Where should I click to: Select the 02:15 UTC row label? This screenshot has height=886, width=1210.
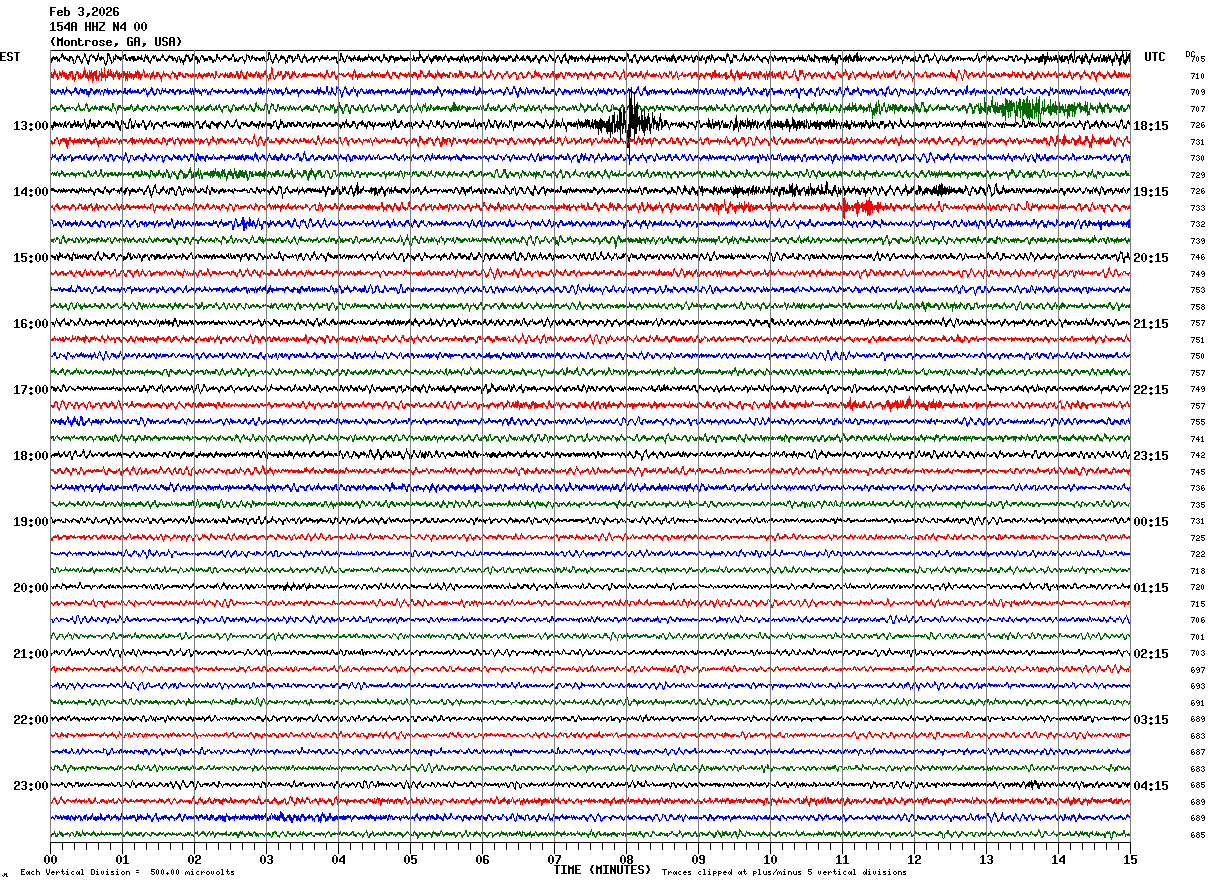pos(1151,654)
